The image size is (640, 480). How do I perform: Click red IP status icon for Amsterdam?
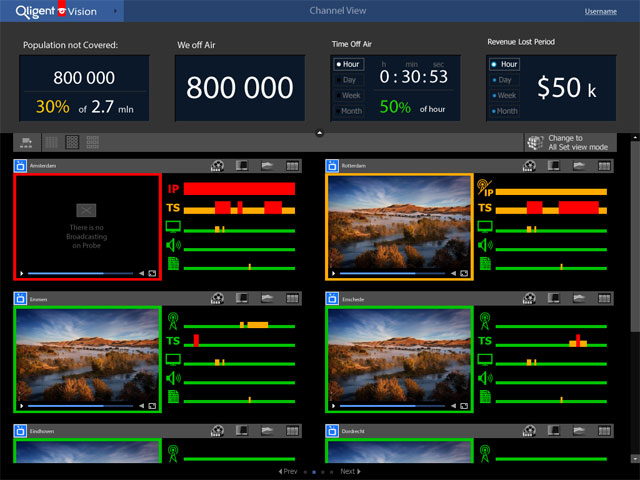pyautogui.click(x=173, y=189)
